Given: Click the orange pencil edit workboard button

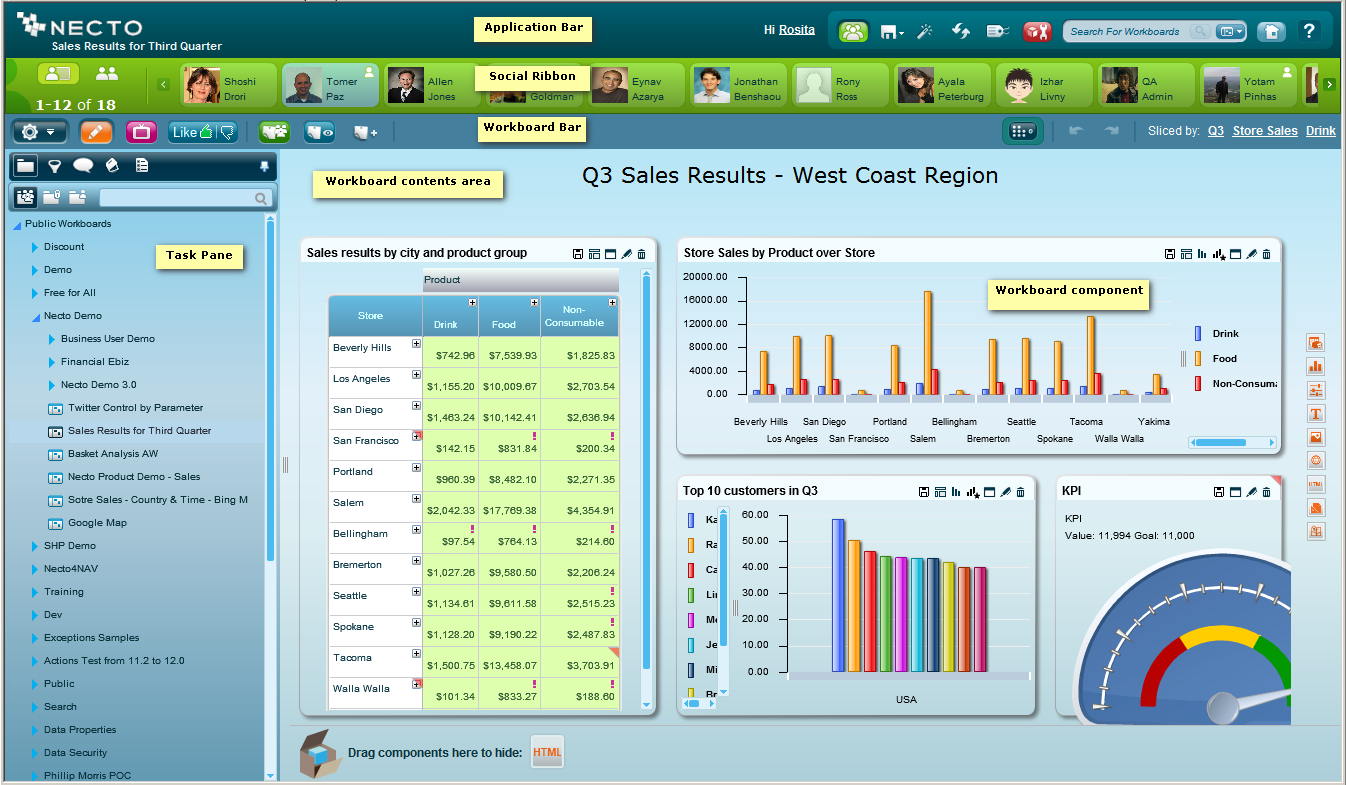Looking at the screenshot, I should point(96,131).
